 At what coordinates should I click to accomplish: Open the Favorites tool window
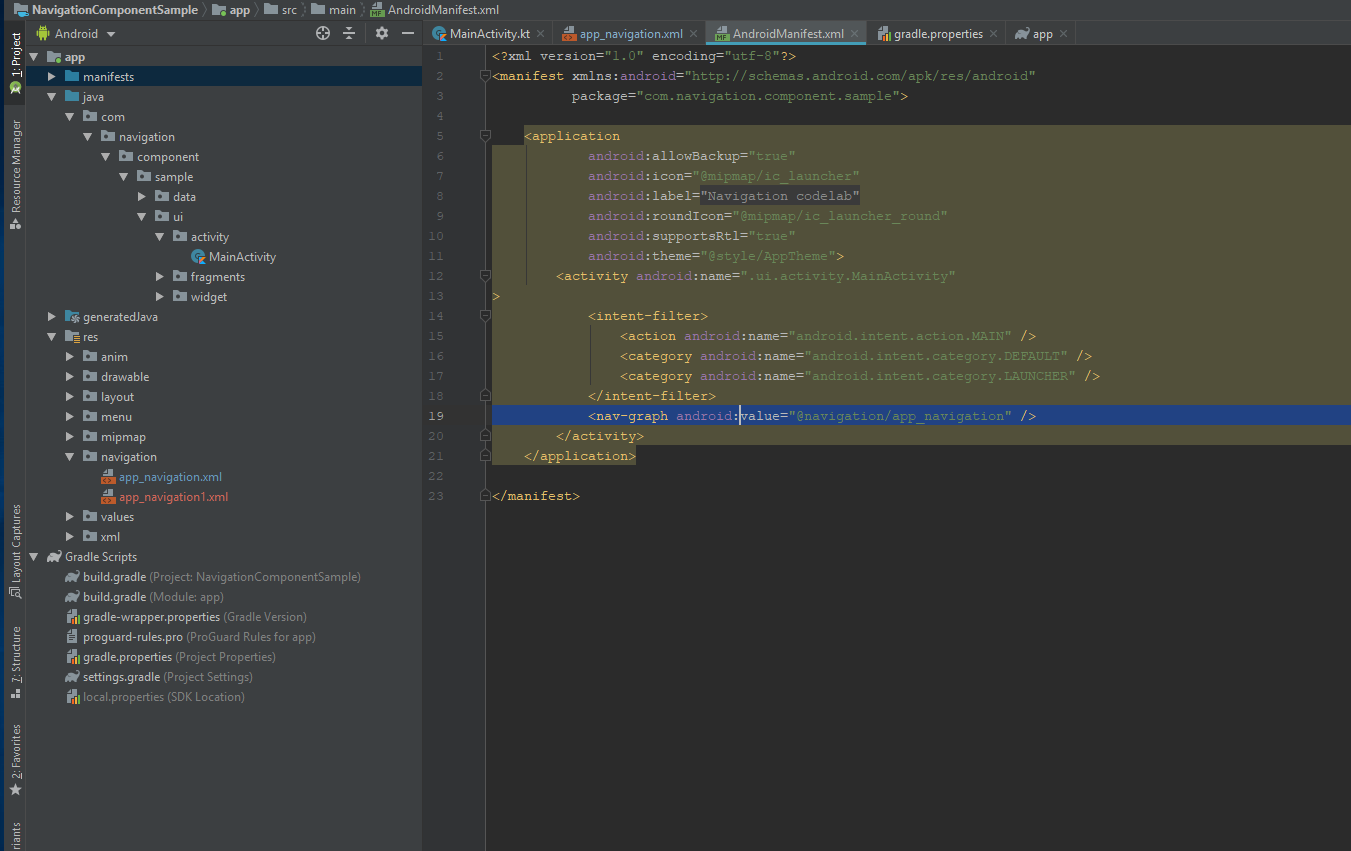(x=15, y=760)
